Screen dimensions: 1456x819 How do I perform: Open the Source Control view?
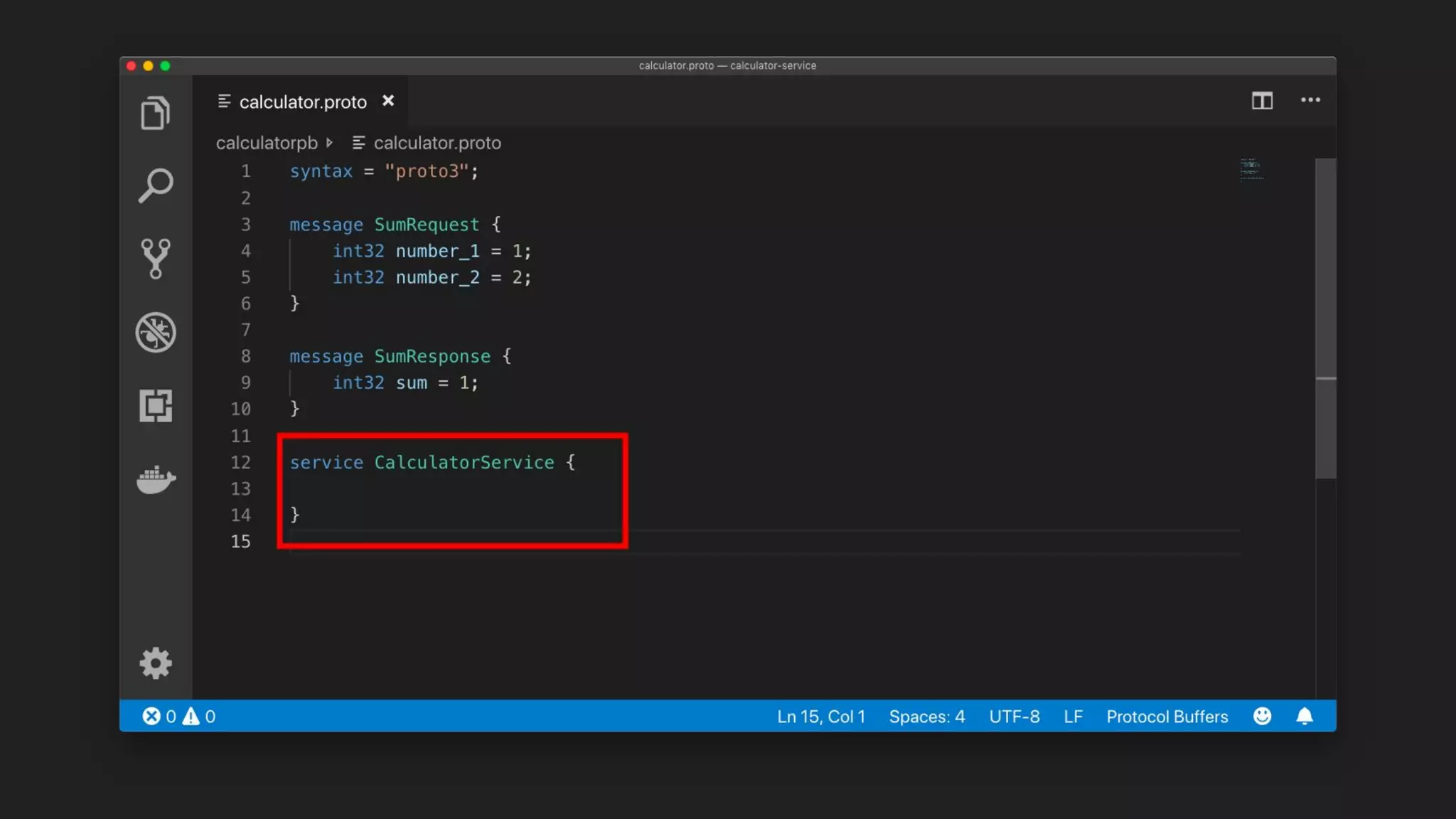[x=155, y=259]
